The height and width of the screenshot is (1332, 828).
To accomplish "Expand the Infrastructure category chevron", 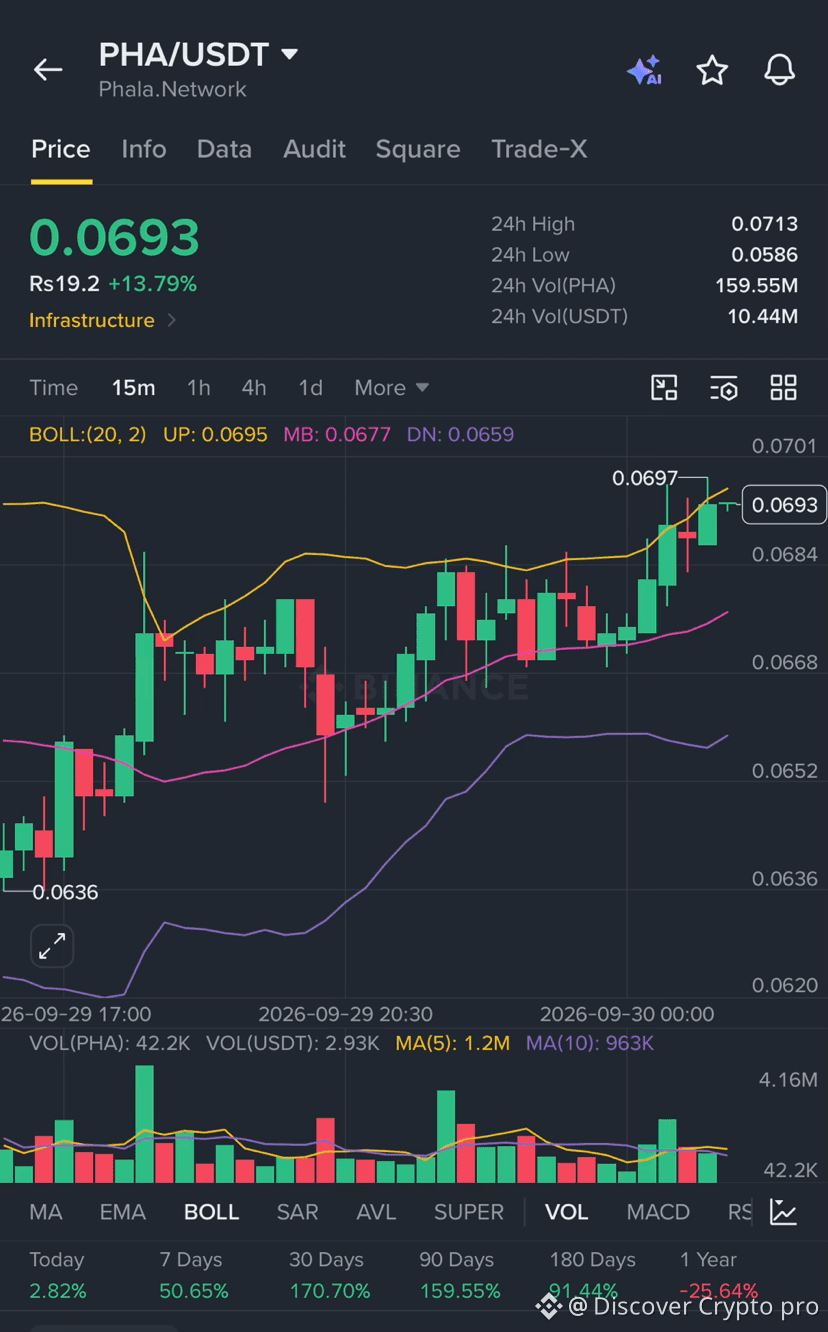I will tap(172, 320).
